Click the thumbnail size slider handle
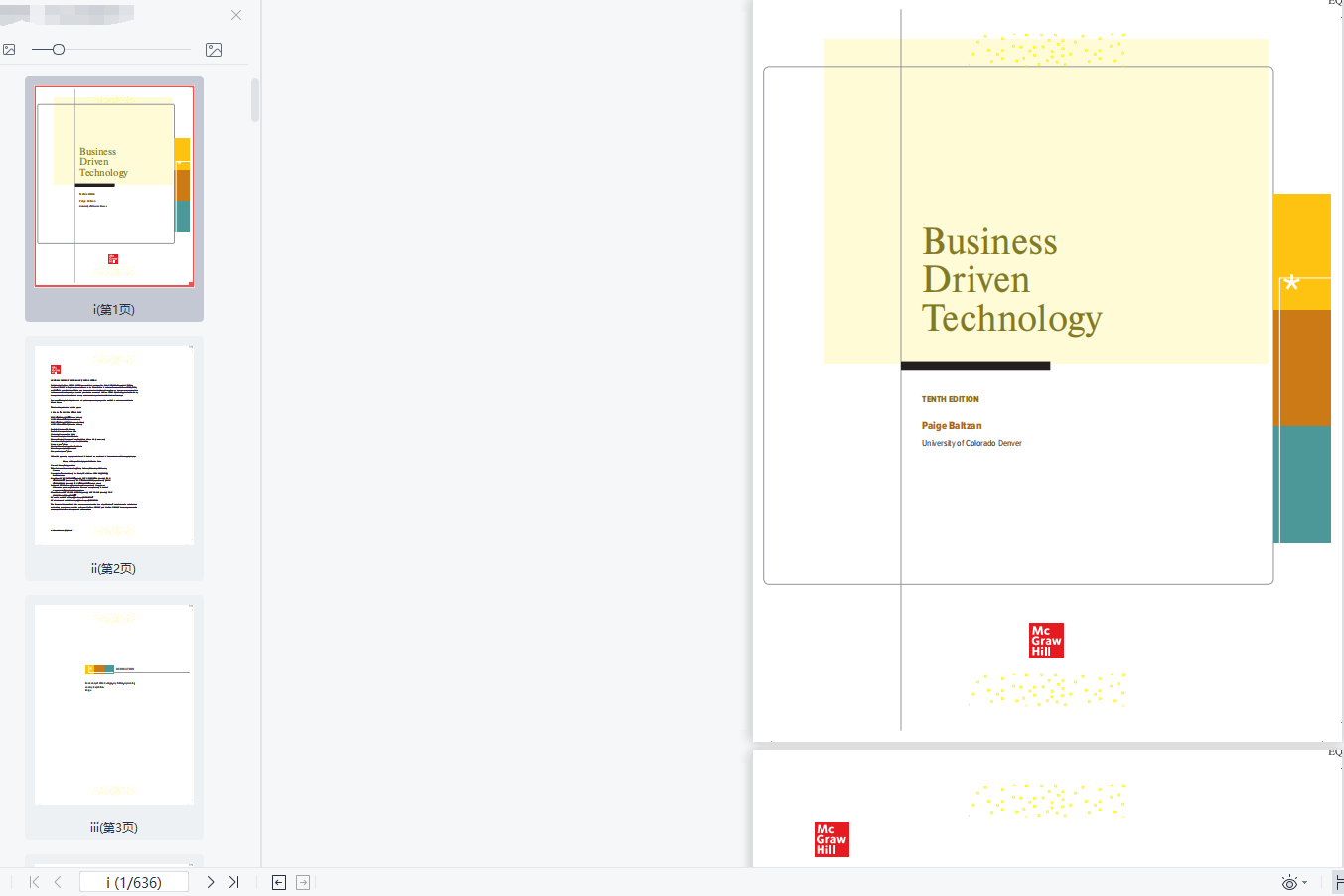This screenshot has width=1344, height=896. point(59,49)
